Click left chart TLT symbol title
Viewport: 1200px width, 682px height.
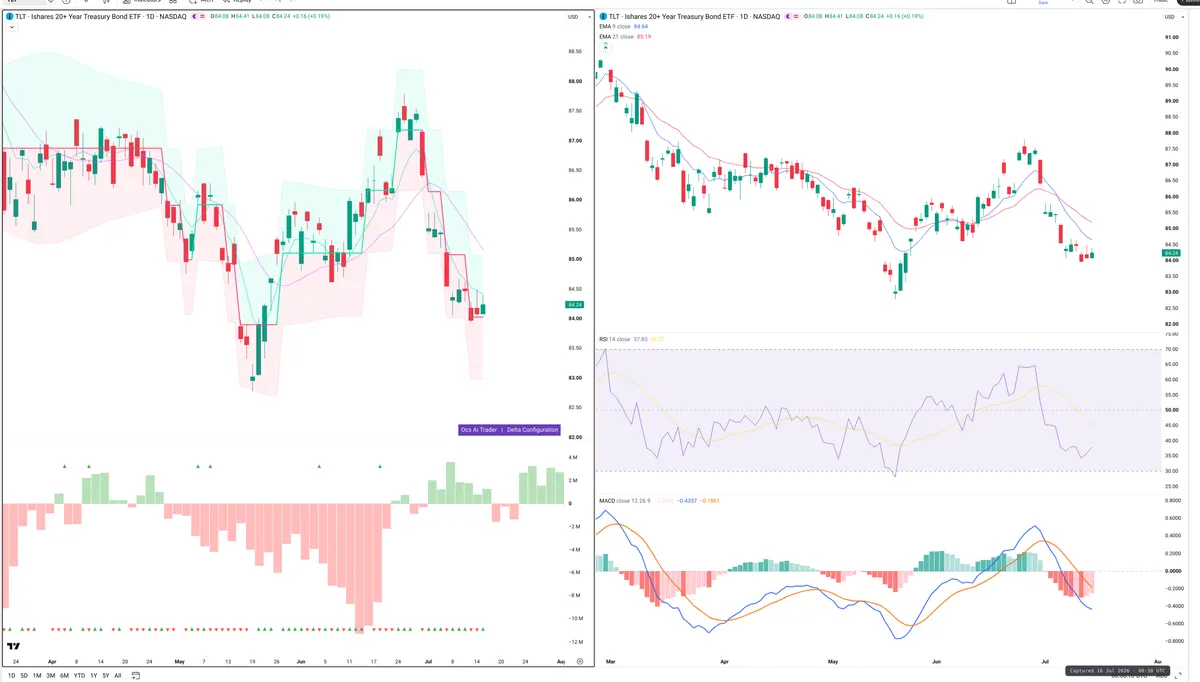click(x=101, y=16)
